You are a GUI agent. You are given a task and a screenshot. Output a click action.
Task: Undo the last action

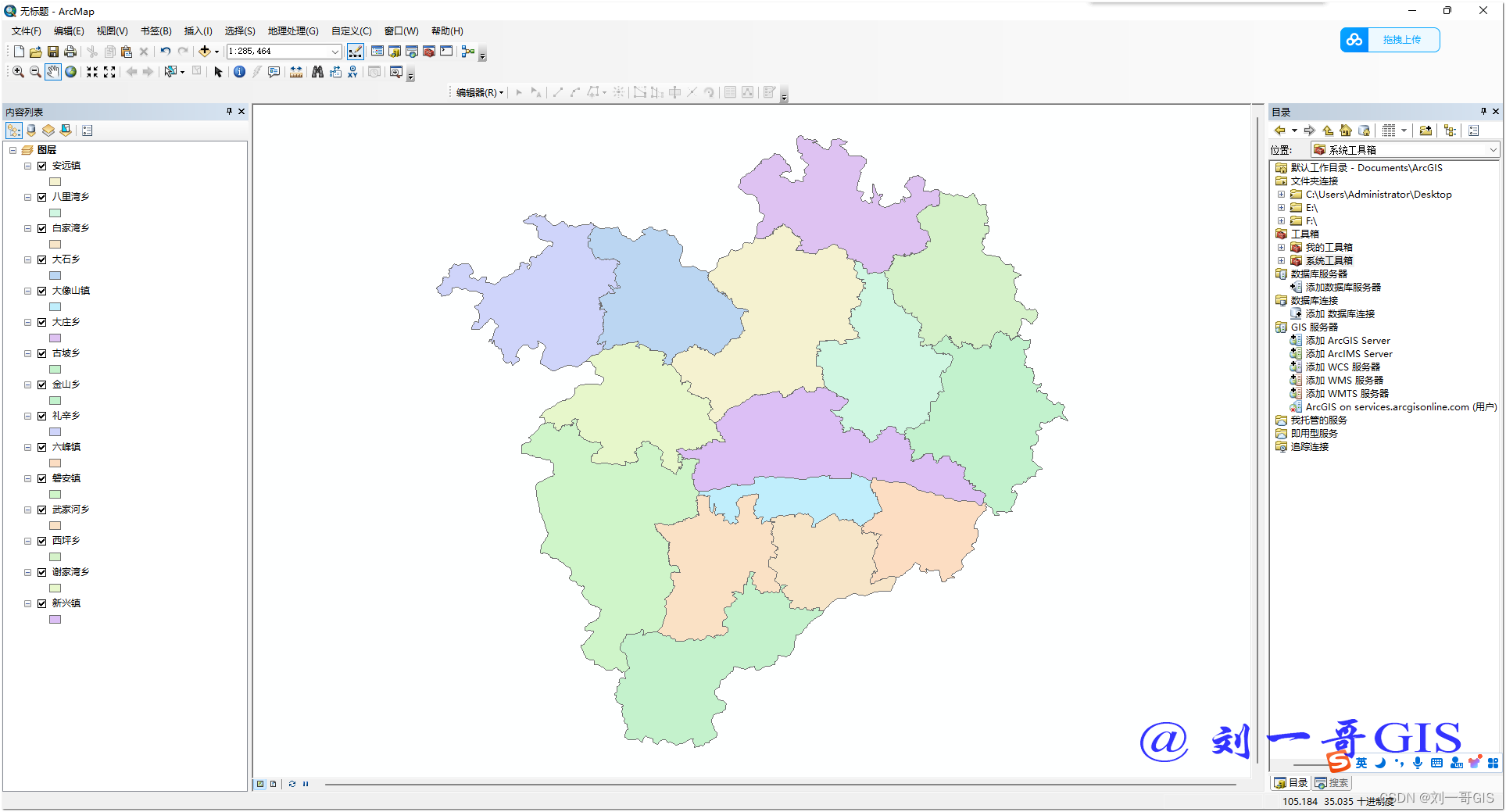pyautogui.click(x=166, y=52)
